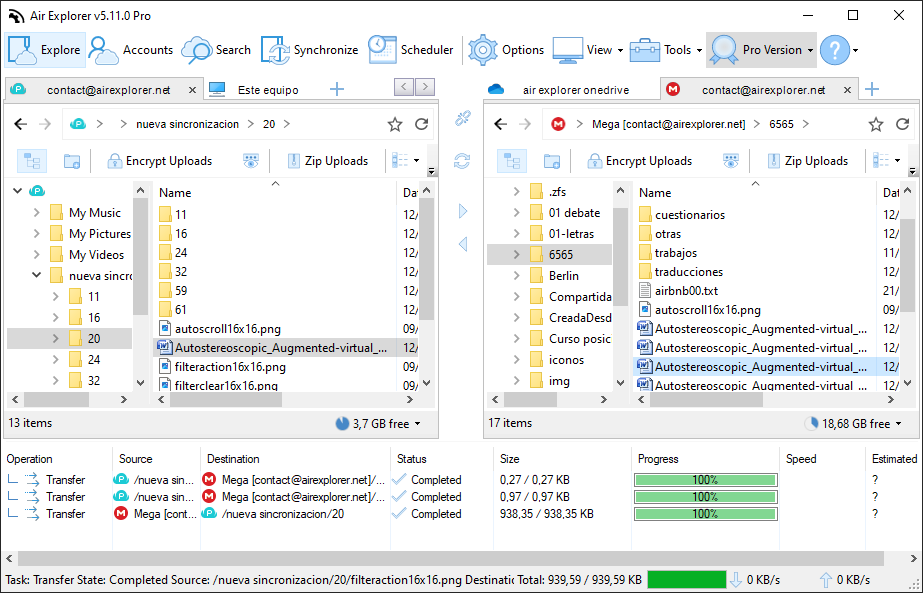Go back in the left pane

coord(21,124)
